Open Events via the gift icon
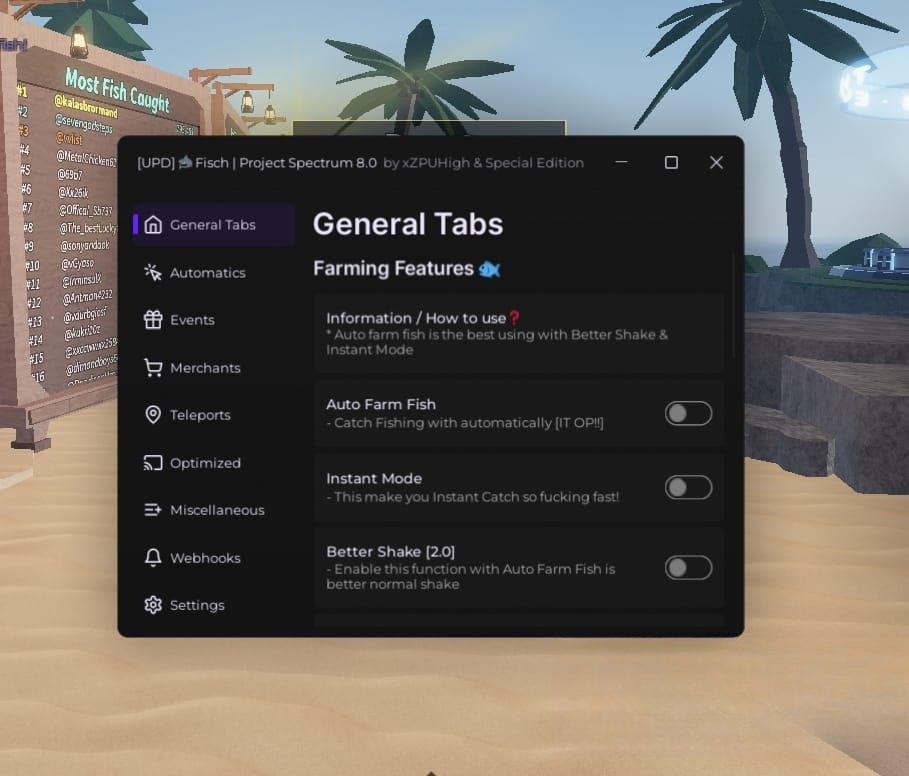This screenshot has width=909, height=776. [x=153, y=320]
